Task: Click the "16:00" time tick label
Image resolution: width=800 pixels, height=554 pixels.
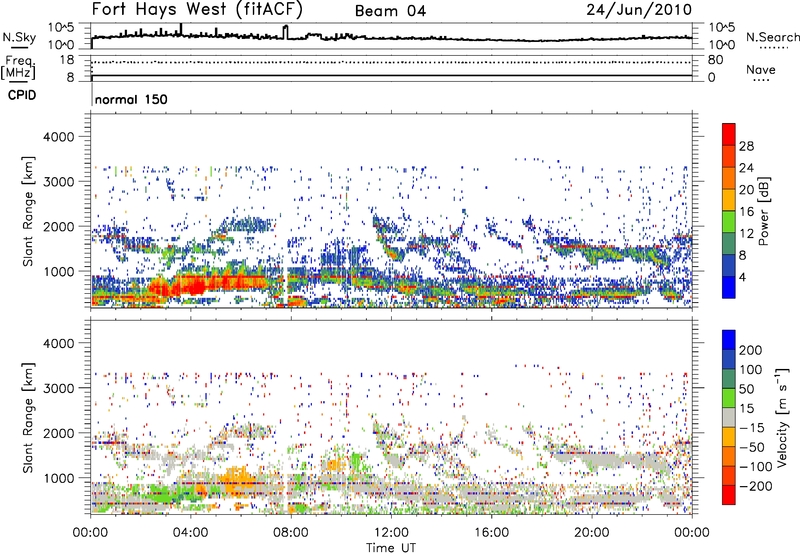Action: (x=491, y=532)
